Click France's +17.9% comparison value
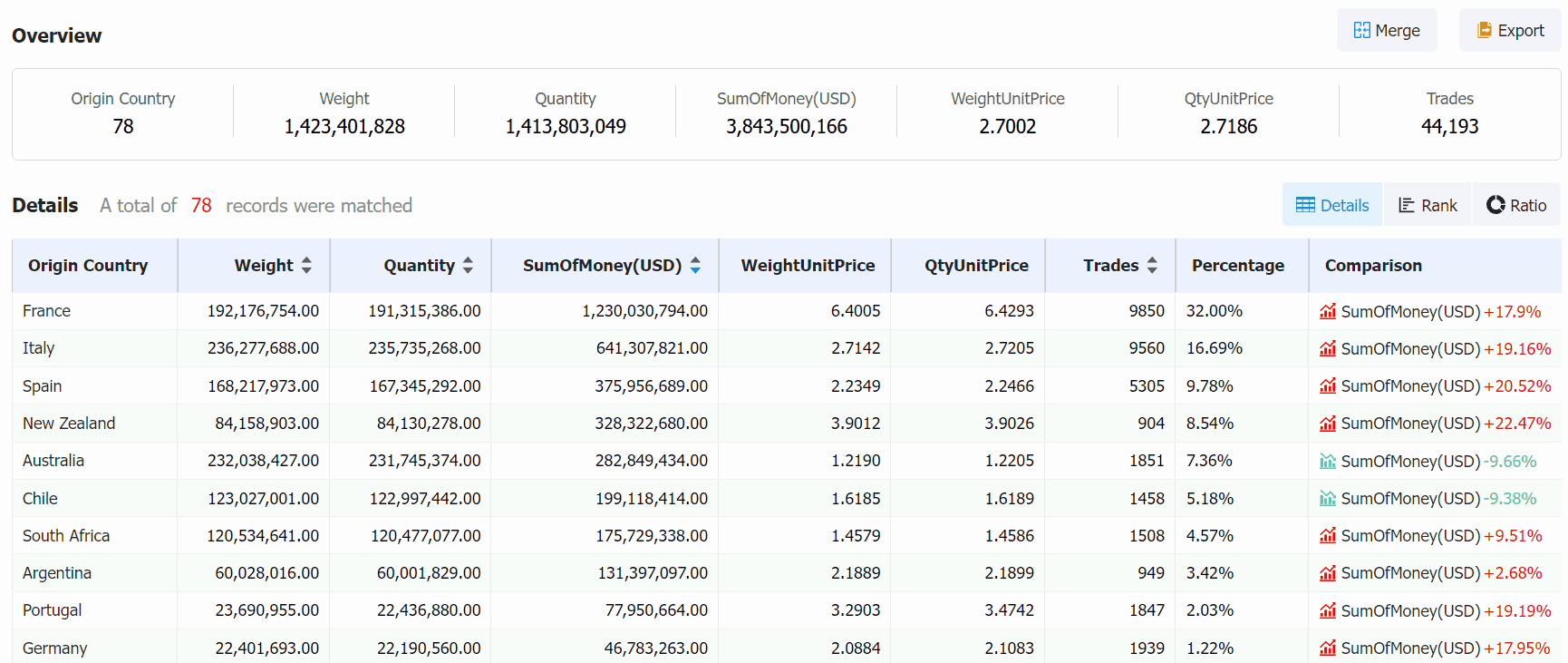Viewport: 1568px width, 663px height. (1512, 311)
